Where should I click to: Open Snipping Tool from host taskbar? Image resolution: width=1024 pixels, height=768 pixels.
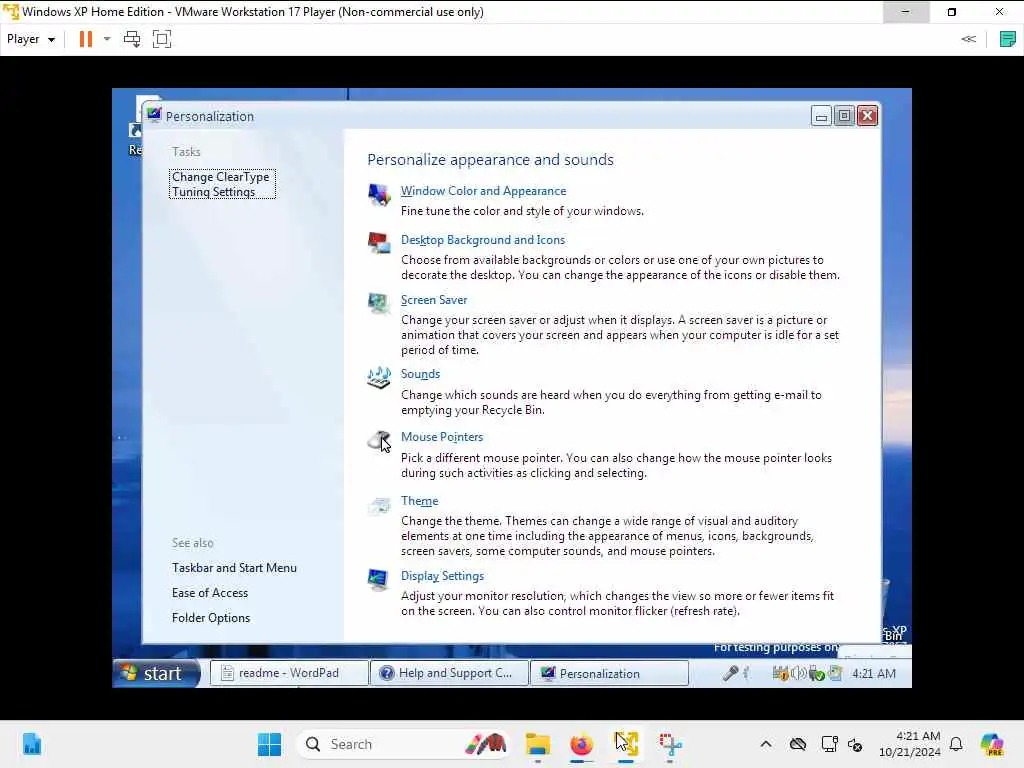[x=670, y=744]
